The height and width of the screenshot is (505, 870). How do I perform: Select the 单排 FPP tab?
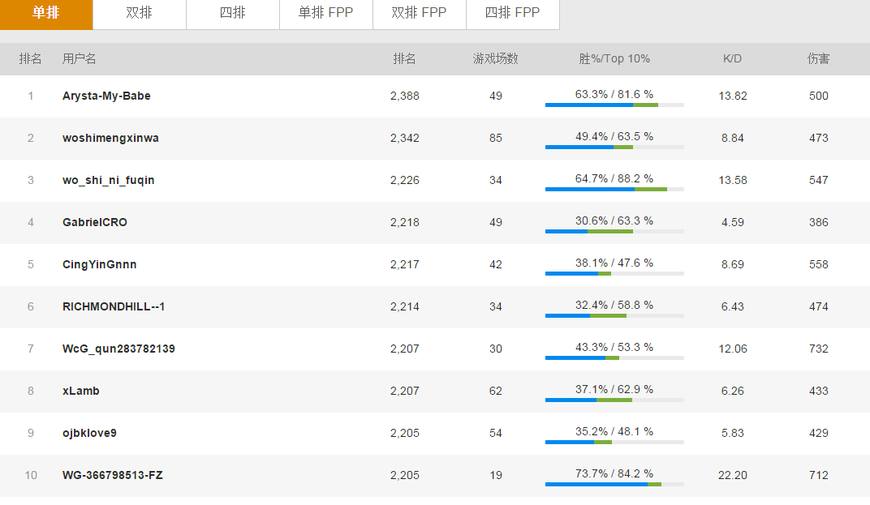coord(325,13)
